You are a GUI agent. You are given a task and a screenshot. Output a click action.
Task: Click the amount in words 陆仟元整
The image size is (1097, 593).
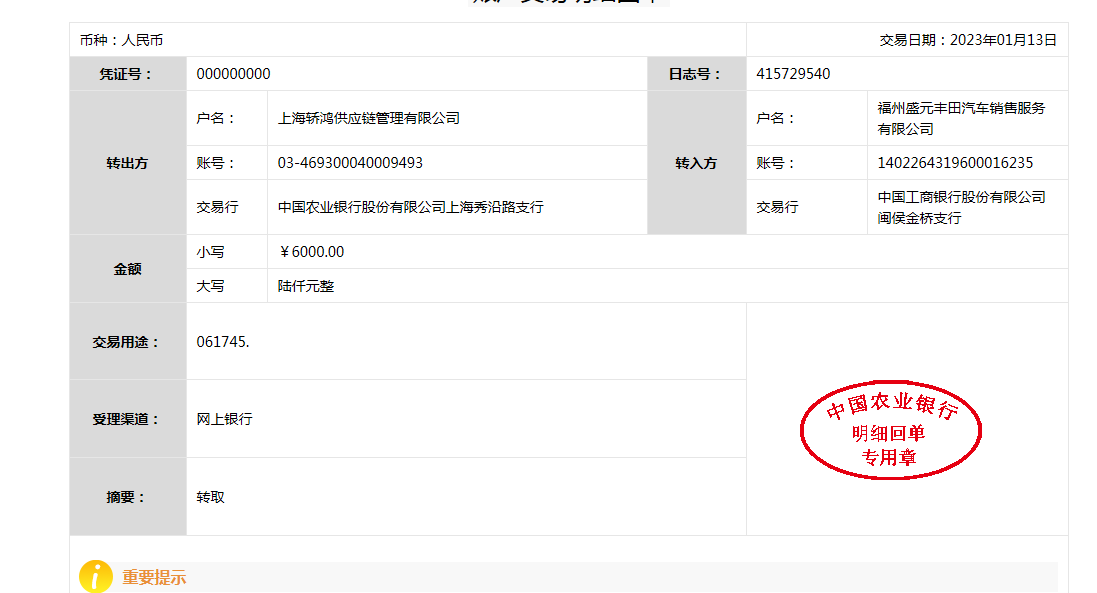pyautogui.click(x=306, y=286)
